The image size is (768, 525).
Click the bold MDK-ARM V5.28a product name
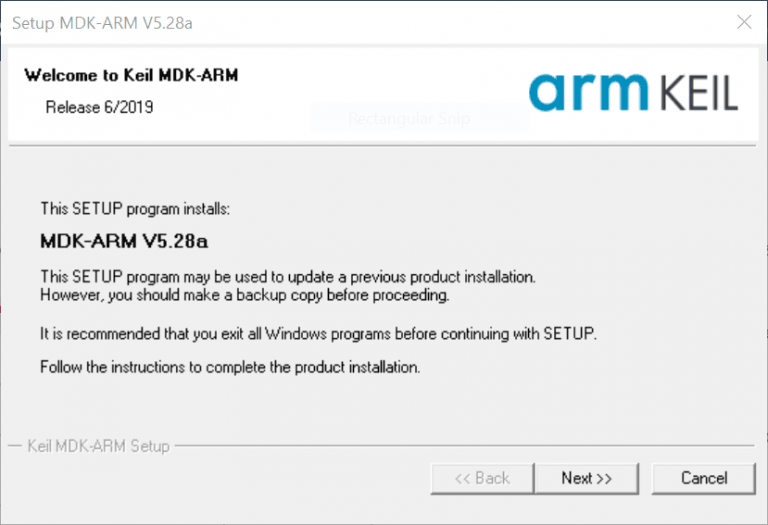click(x=124, y=241)
